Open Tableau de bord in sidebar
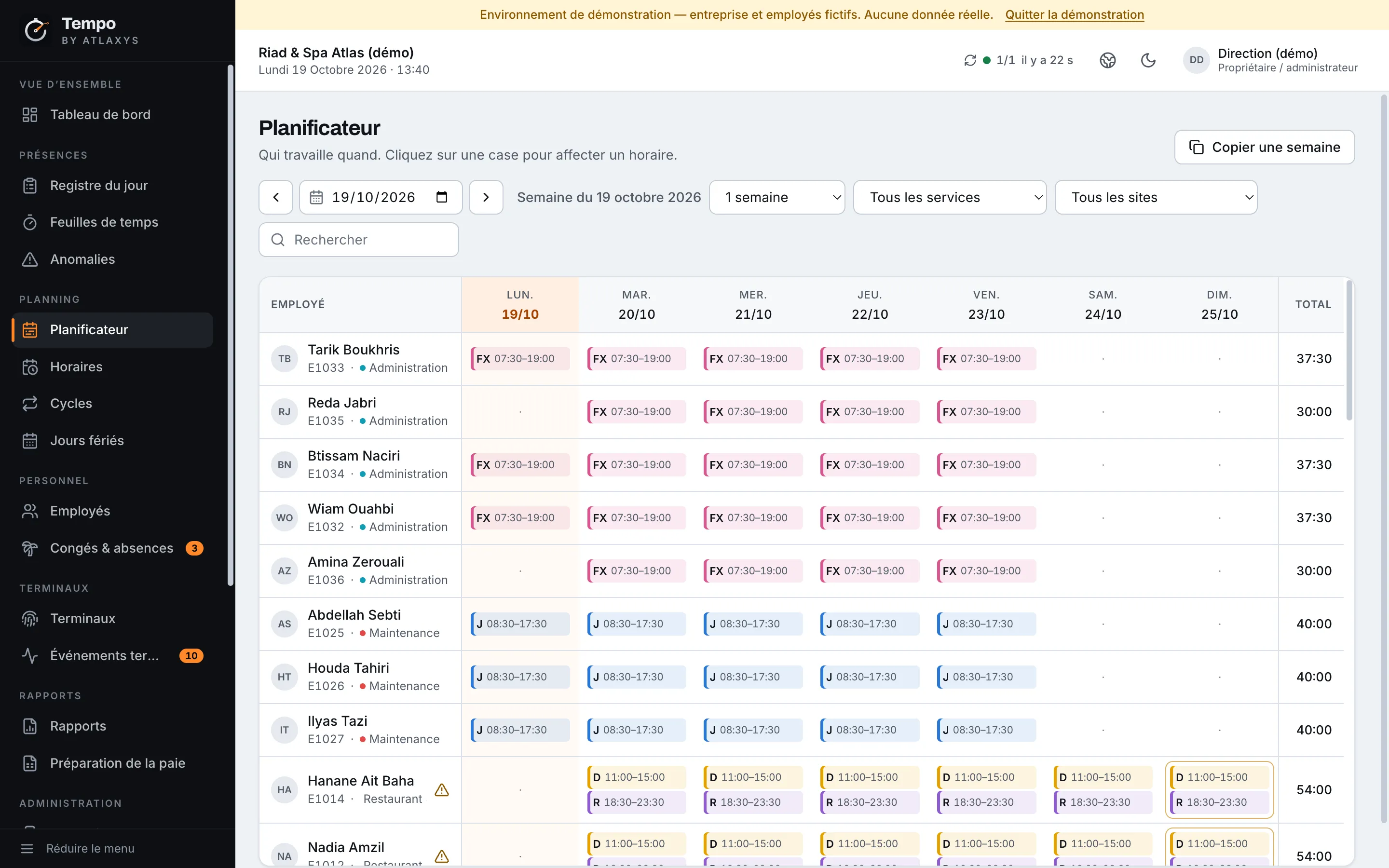This screenshot has width=1389, height=868. pos(112,115)
